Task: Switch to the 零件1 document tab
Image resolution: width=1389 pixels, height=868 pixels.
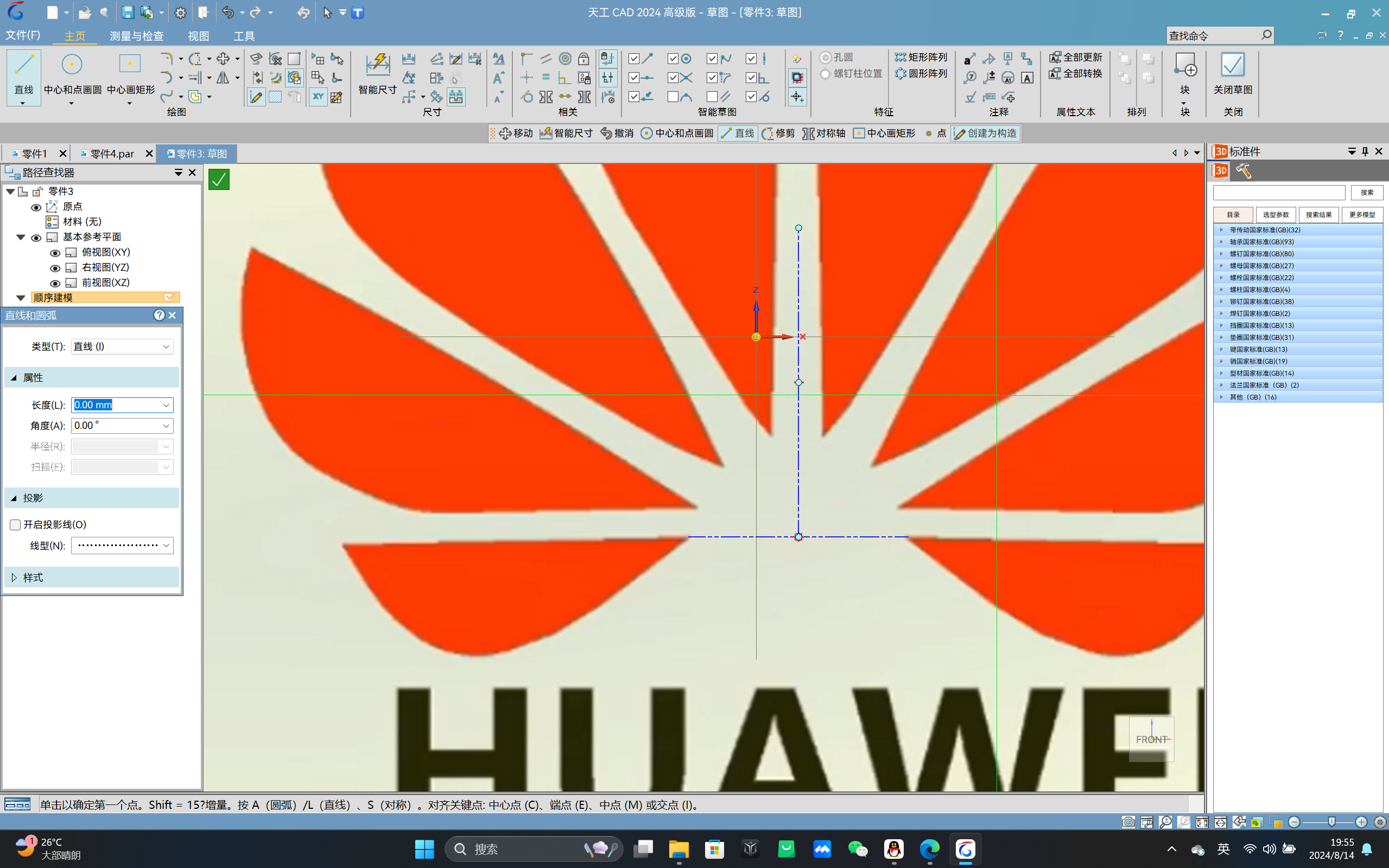Action: (34, 154)
